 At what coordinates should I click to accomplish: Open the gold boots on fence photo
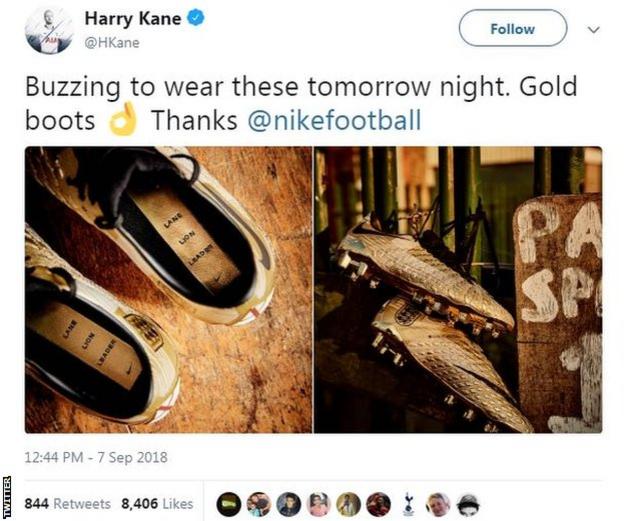[458, 290]
